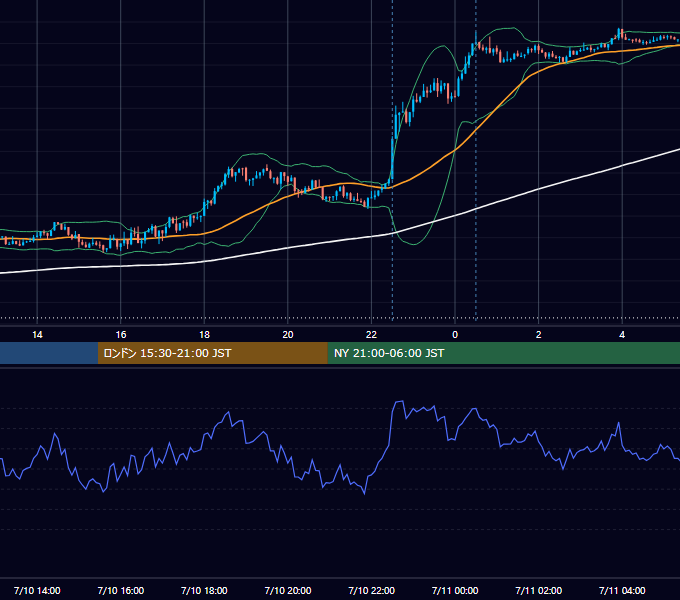Click hour label 4 on upper time axis
The height and width of the screenshot is (600, 680).
(622, 335)
